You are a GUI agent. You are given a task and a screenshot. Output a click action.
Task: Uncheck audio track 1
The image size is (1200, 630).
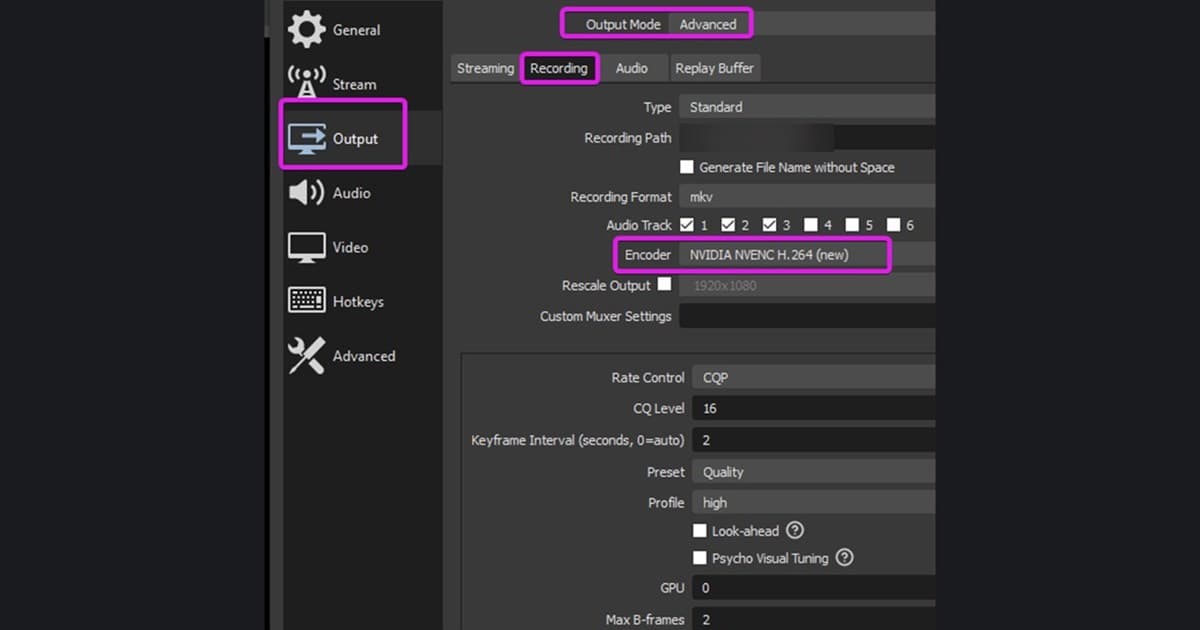(x=687, y=225)
